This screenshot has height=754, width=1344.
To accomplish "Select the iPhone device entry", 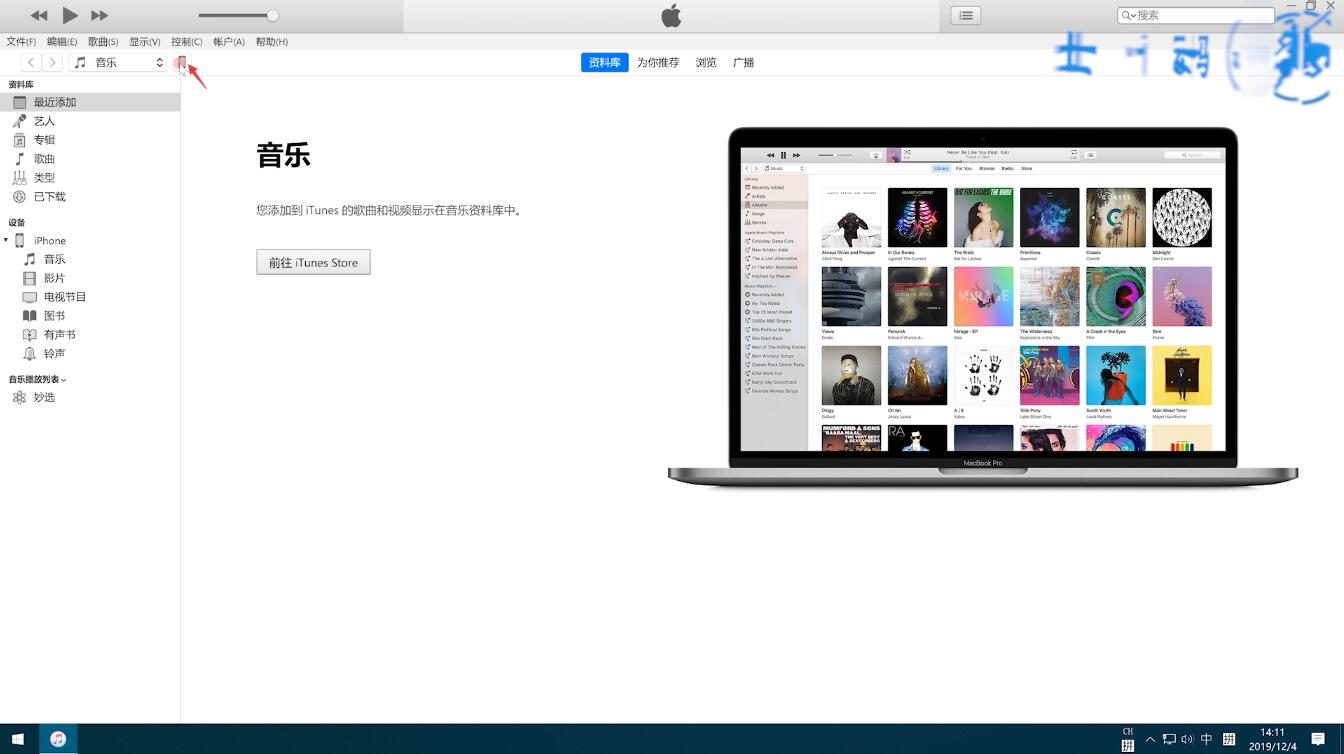I will (90, 241).
